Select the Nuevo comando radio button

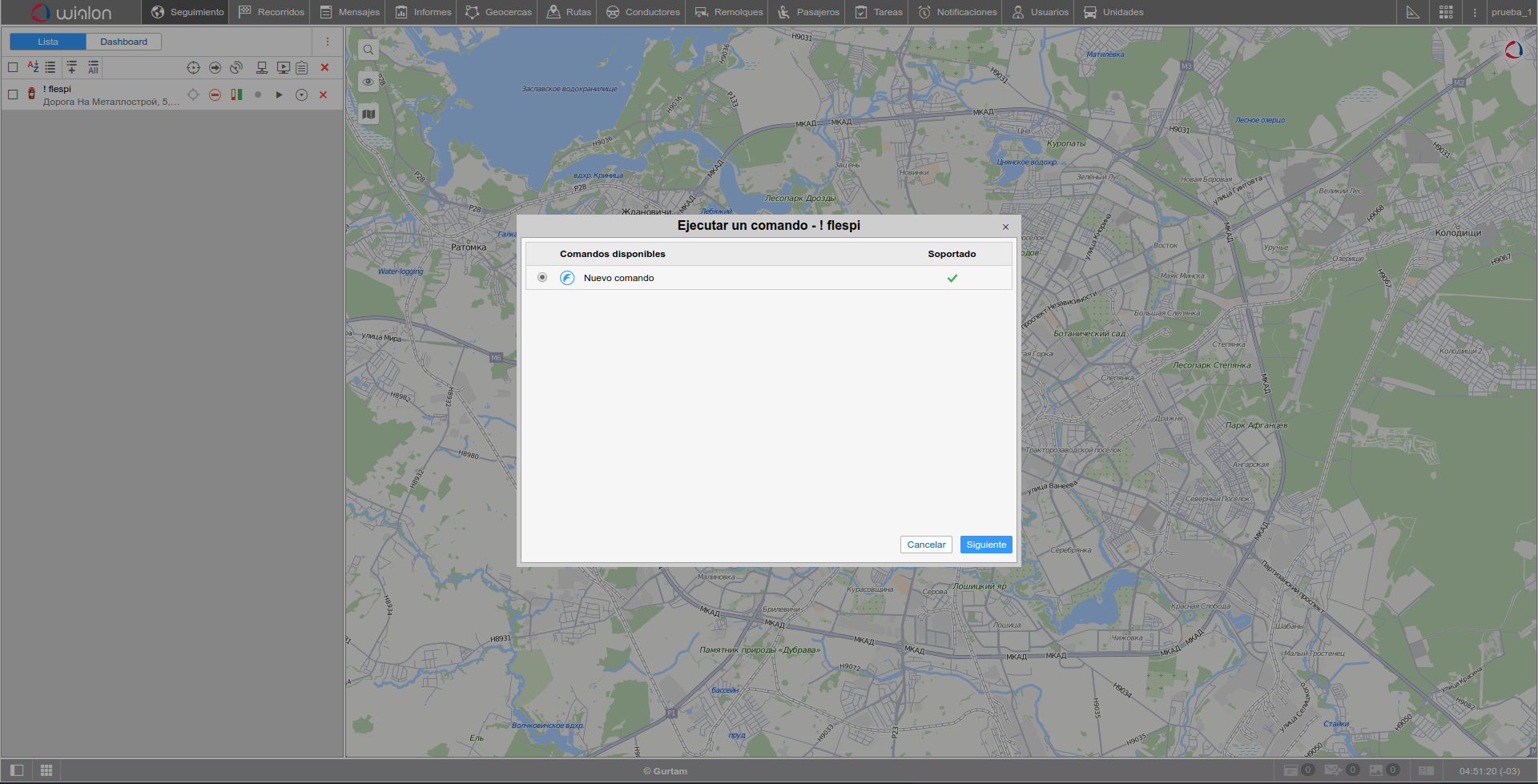pyautogui.click(x=542, y=278)
